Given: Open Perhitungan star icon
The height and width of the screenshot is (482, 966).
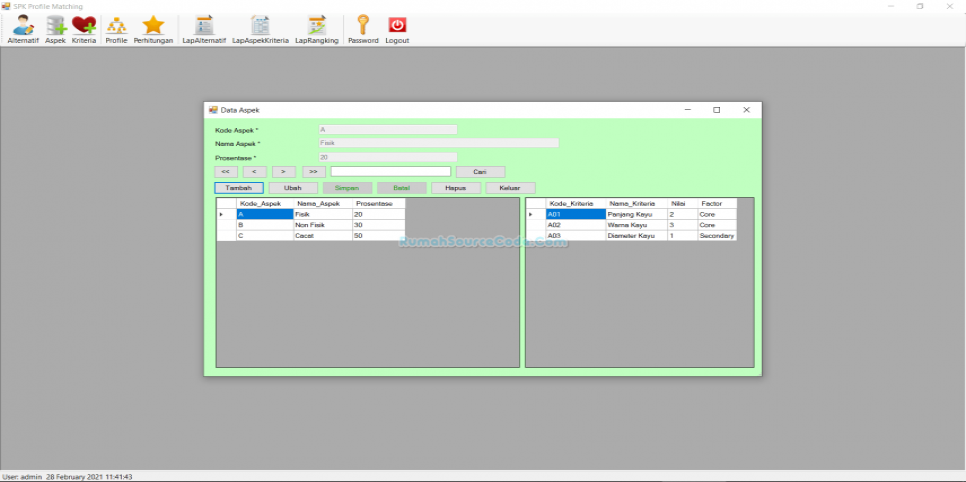Looking at the screenshot, I should click(x=153, y=30).
